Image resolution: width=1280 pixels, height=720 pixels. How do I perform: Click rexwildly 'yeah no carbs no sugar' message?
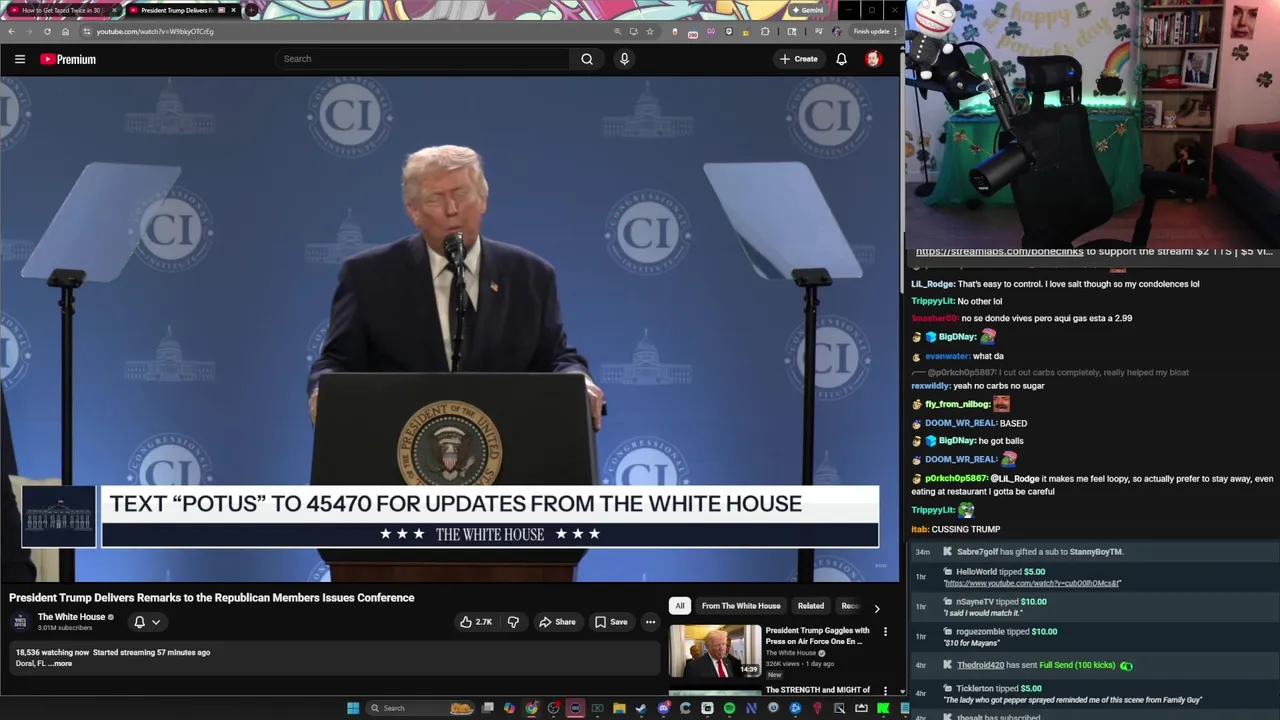point(977,386)
